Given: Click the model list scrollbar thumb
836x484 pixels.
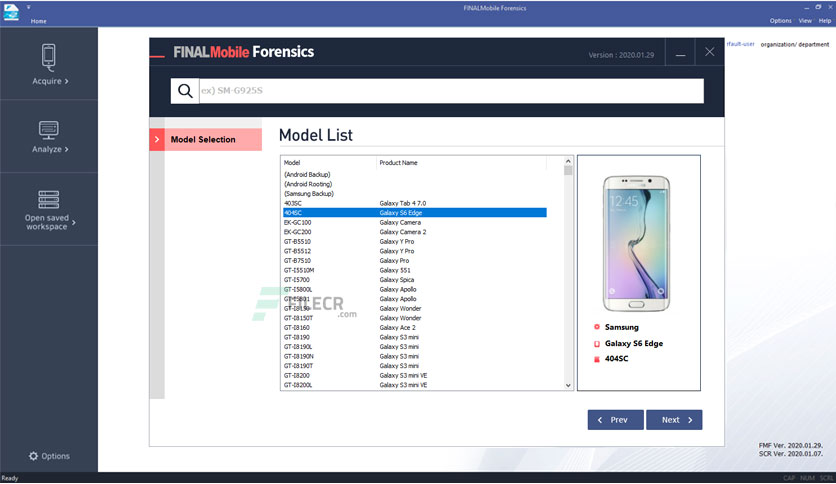Looking at the screenshot, I should tap(568, 171).
